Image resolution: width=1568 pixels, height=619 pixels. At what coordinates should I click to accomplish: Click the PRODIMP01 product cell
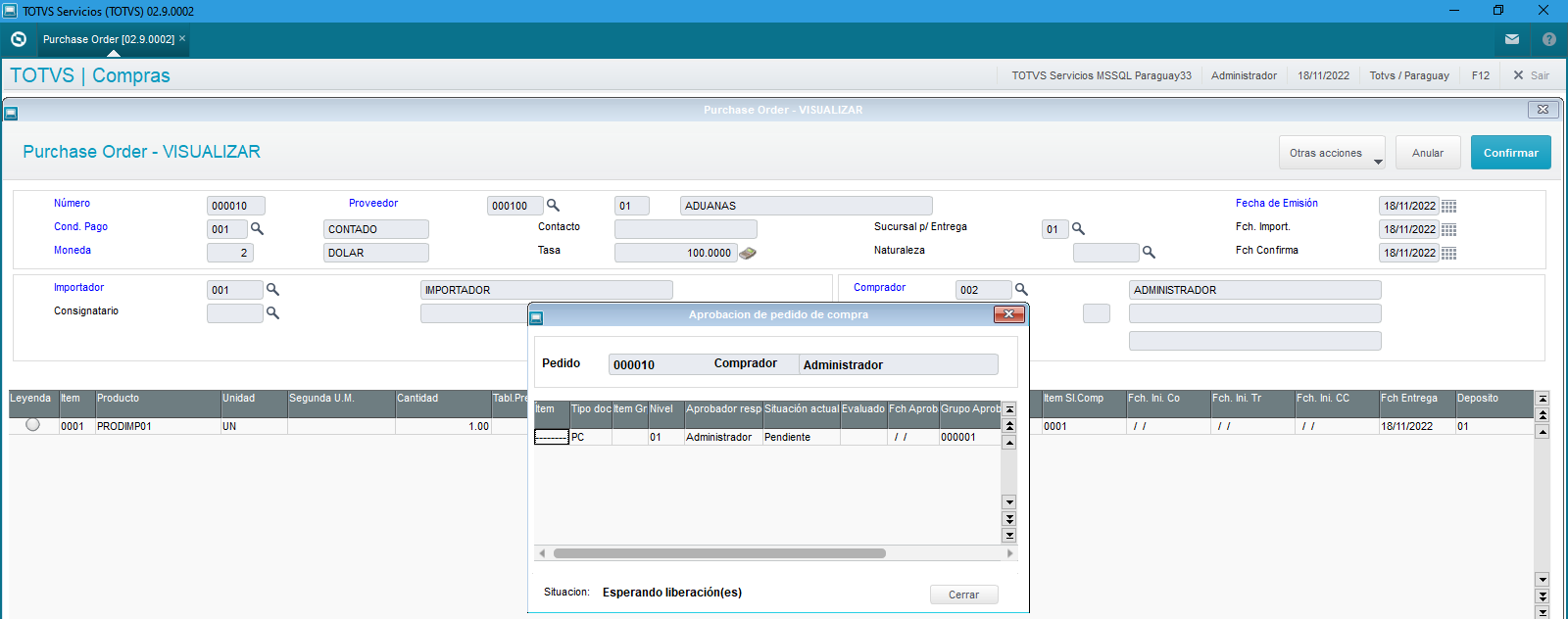[158, 426]
